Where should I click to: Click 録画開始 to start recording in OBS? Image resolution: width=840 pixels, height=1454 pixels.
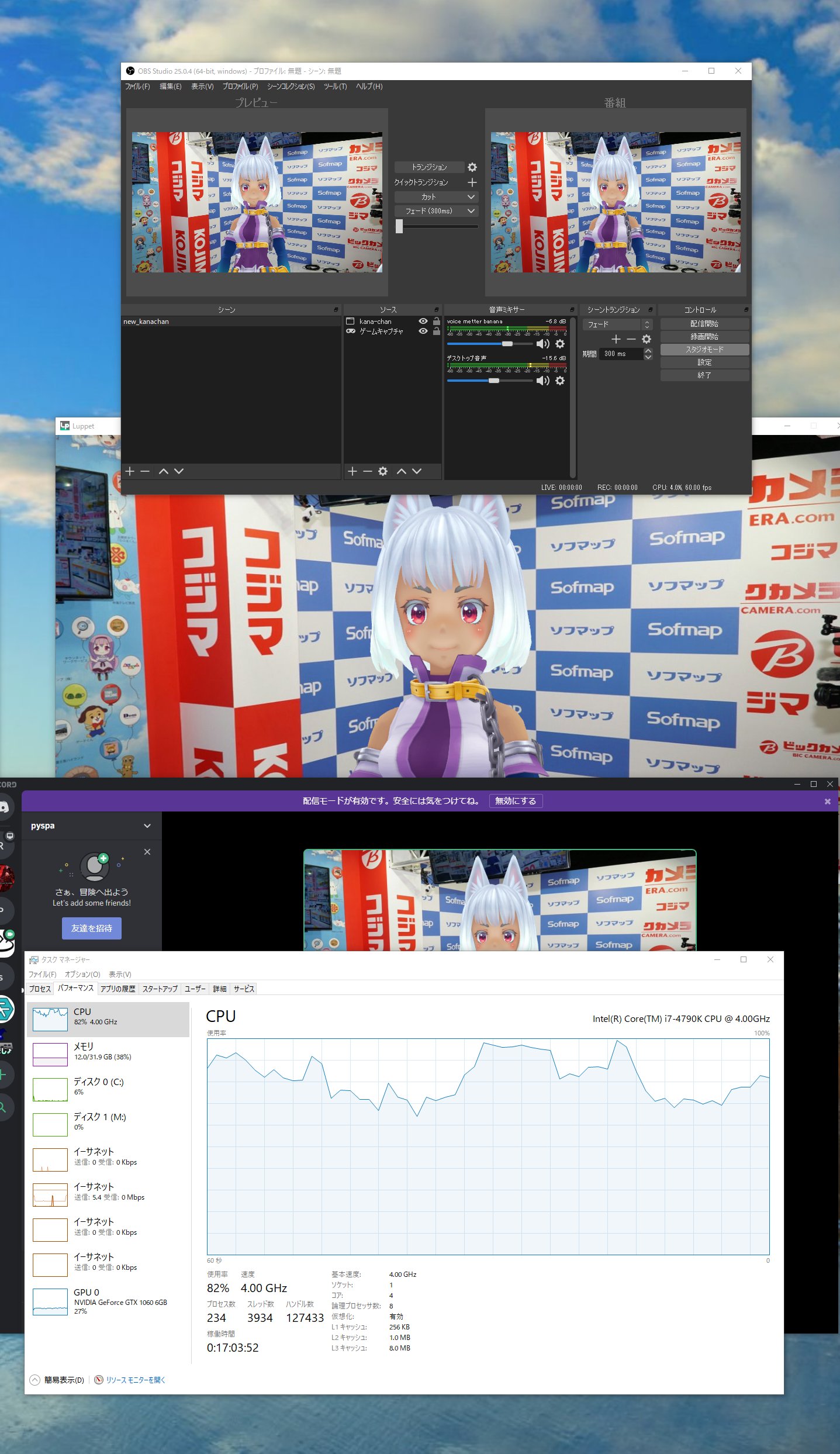click(704, 337)
